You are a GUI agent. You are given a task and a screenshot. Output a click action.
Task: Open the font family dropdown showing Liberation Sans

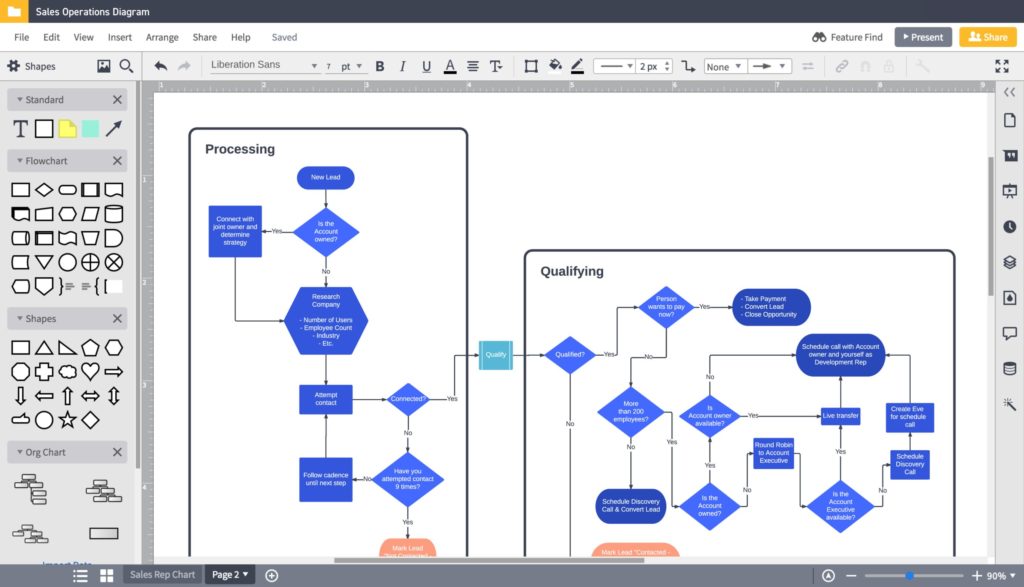262,64
